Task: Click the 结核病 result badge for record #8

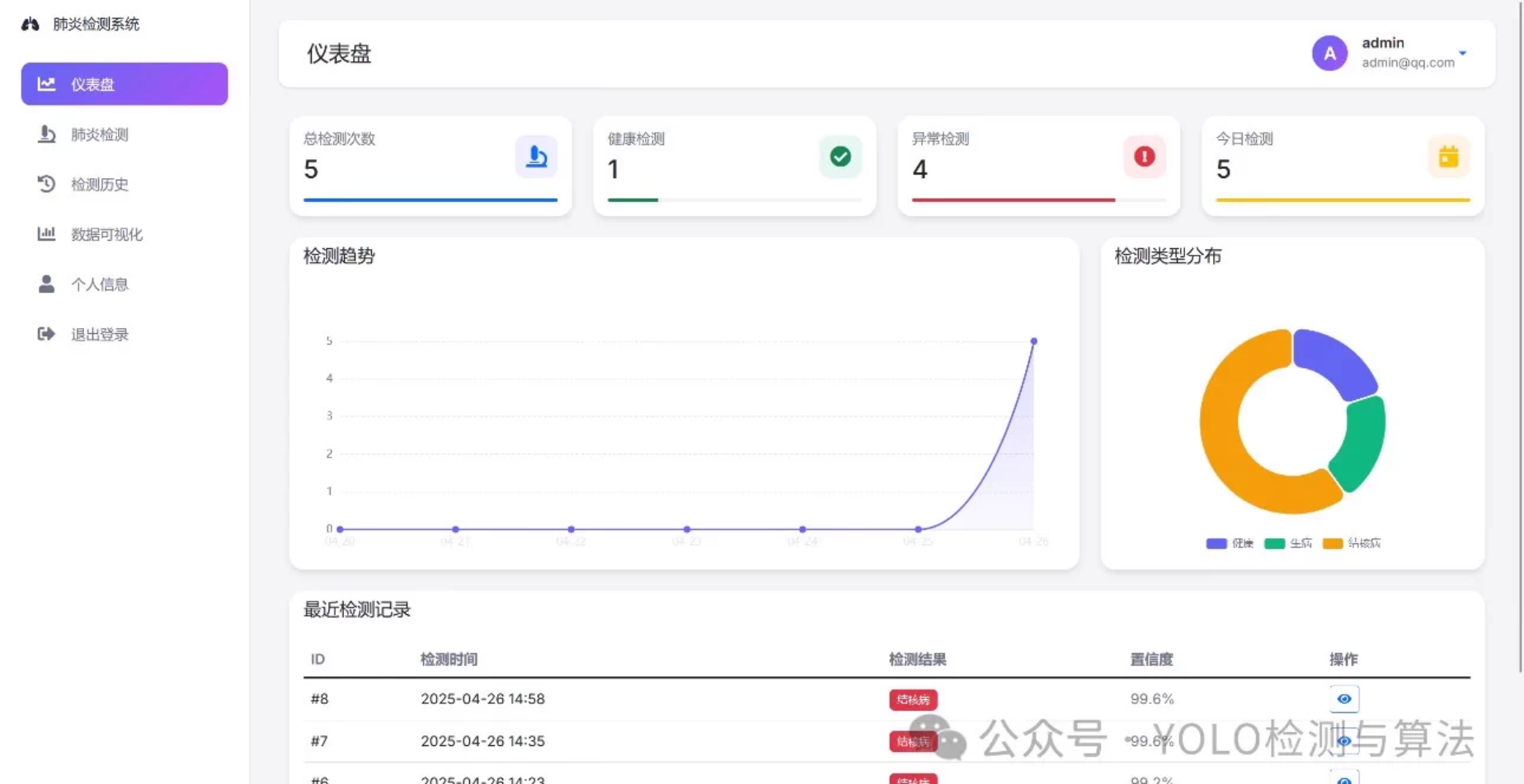Action: [x=912, y=699]
